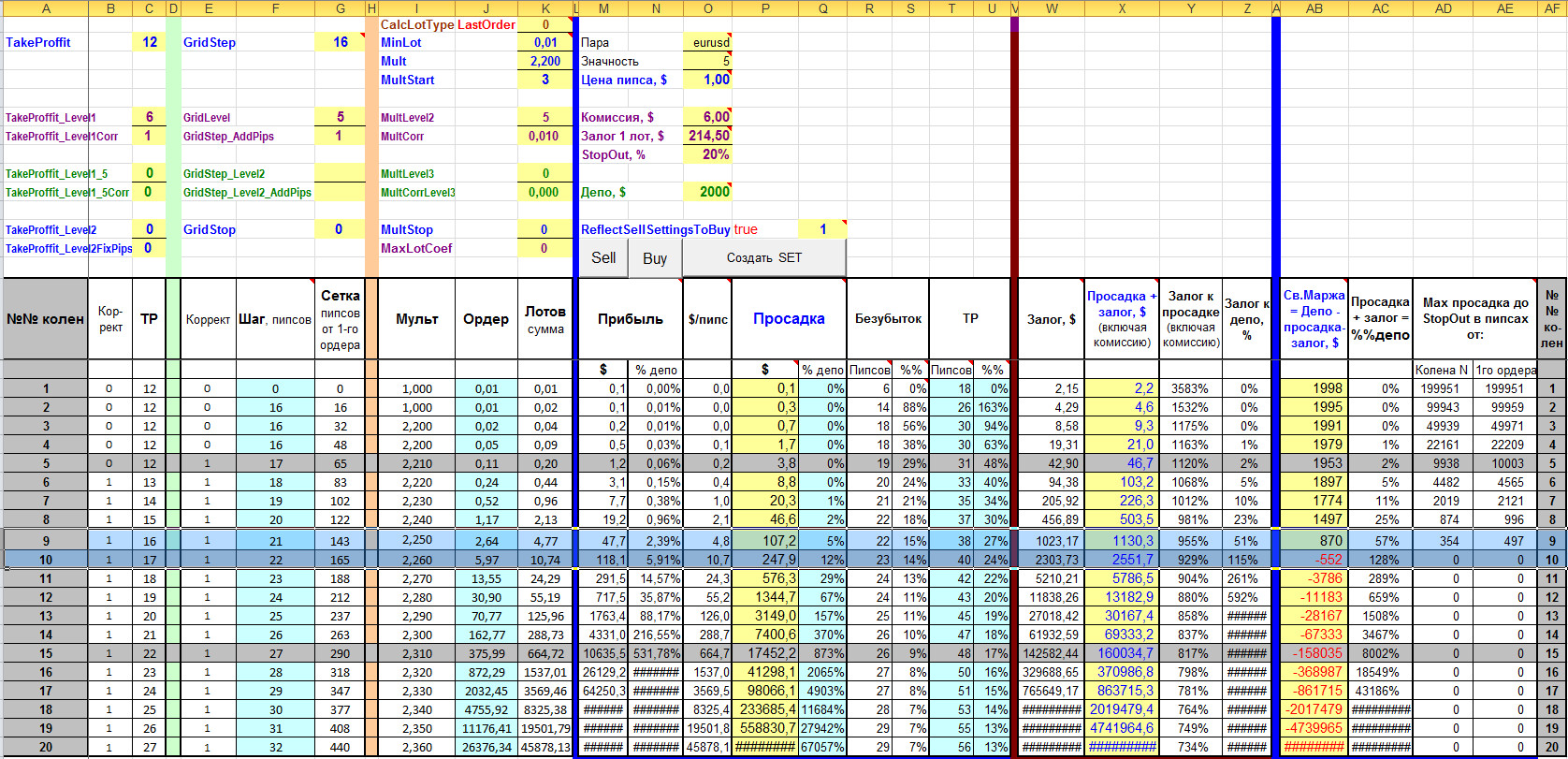Viewport: 1568px width, 759px height.
Task: Select the MultCorr value 0,010
Action: [x=545, y=136]
